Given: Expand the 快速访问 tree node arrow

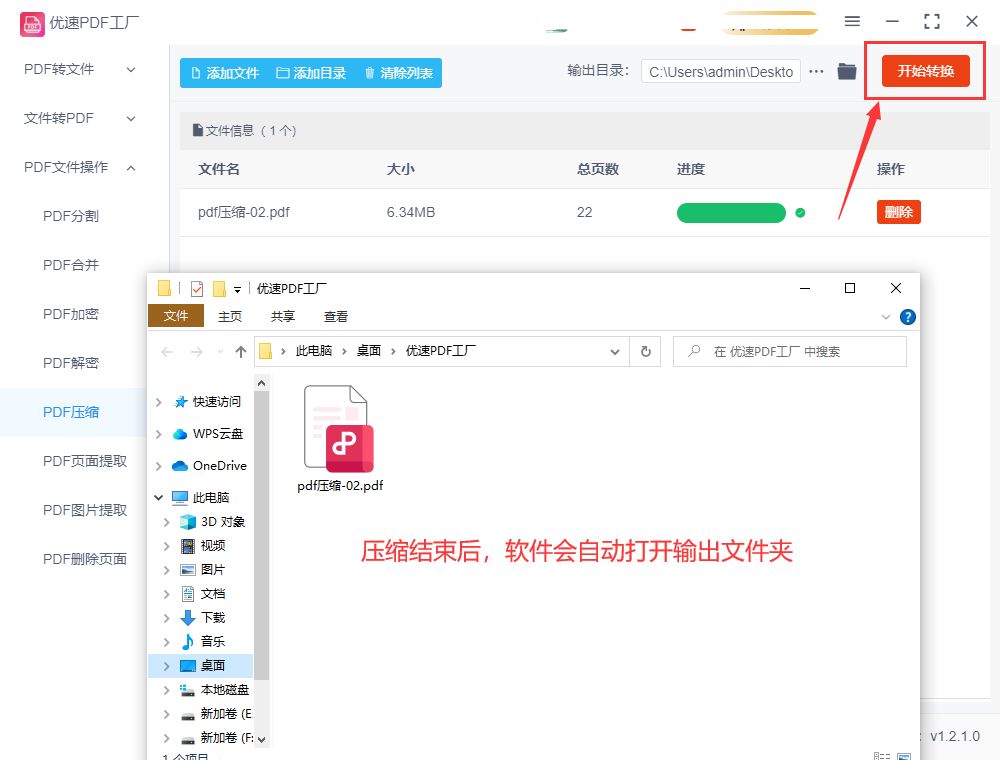Looking at the screenshot, I should point(159,402).
